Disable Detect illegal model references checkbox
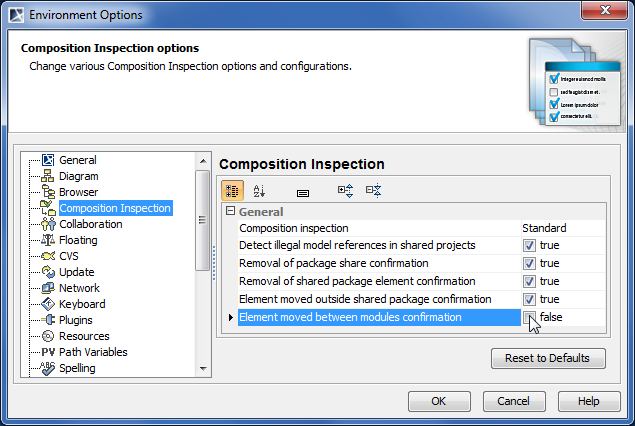This screenshot has height=426, width=635. click(529, 246)
